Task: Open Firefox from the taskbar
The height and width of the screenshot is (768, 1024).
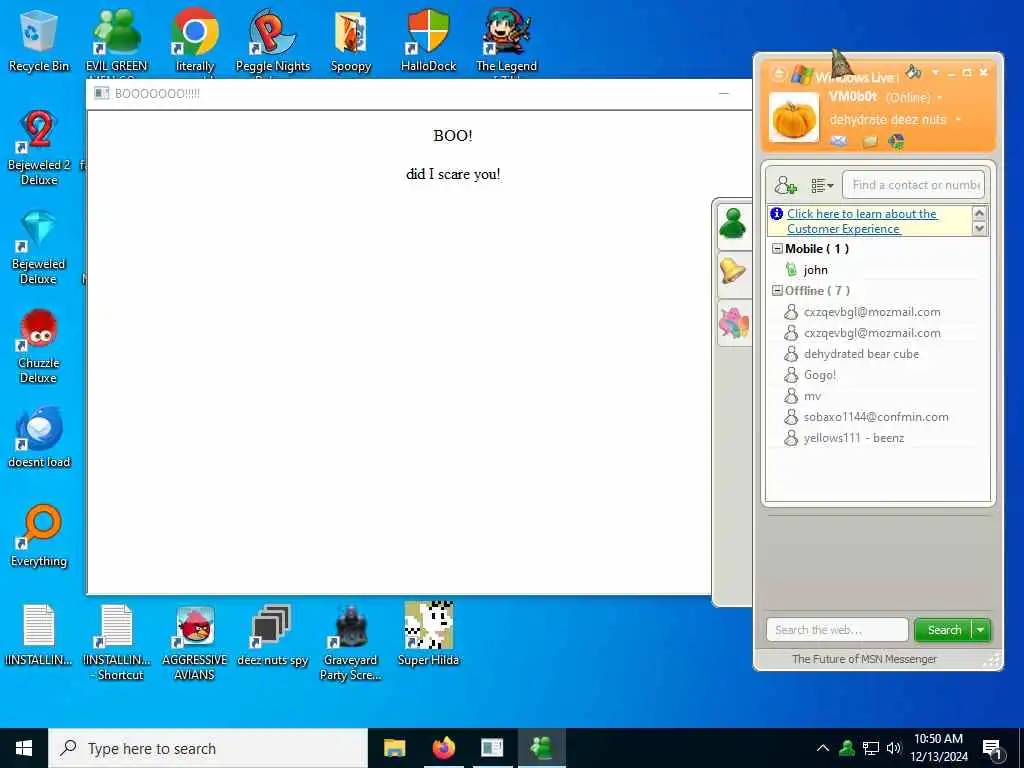Action: click(443, 748)
